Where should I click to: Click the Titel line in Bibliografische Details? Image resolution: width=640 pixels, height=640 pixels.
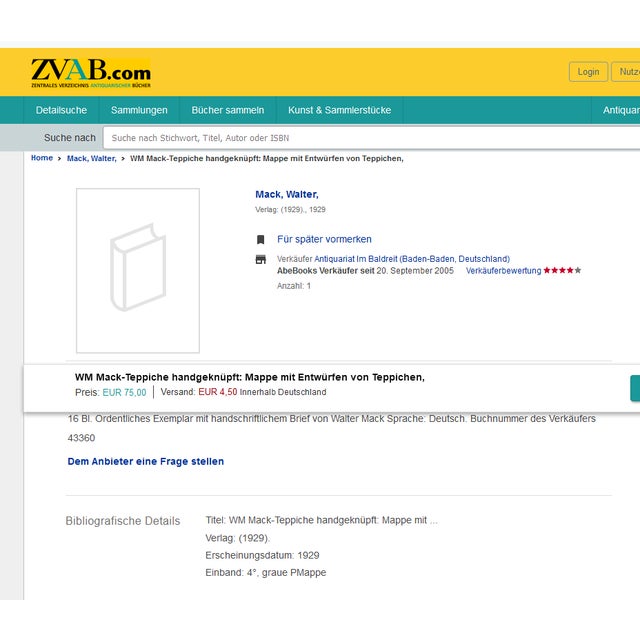click(321, 520)
